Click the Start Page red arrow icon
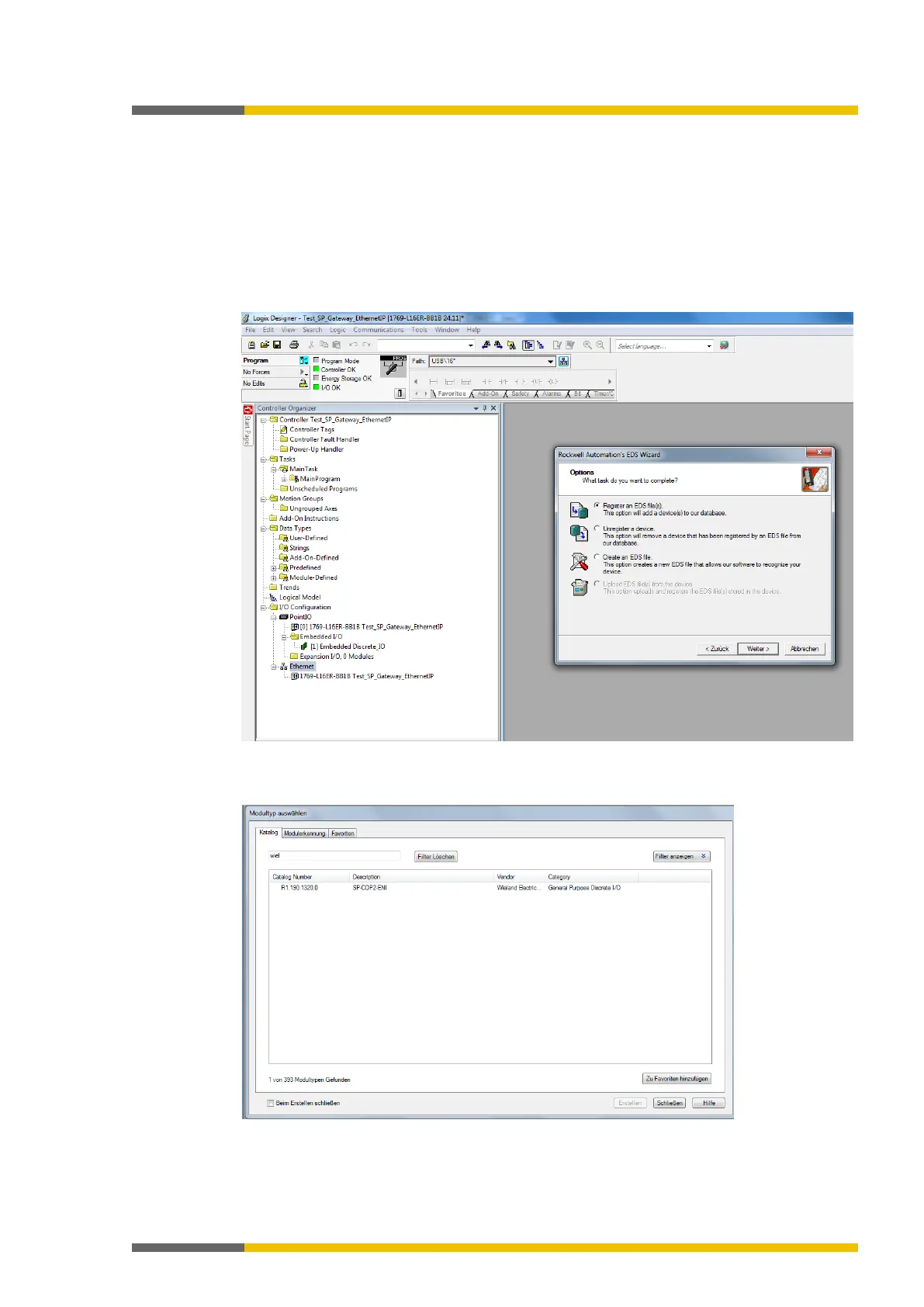This screenshot has height=1307, width=924. pos(247,409)
